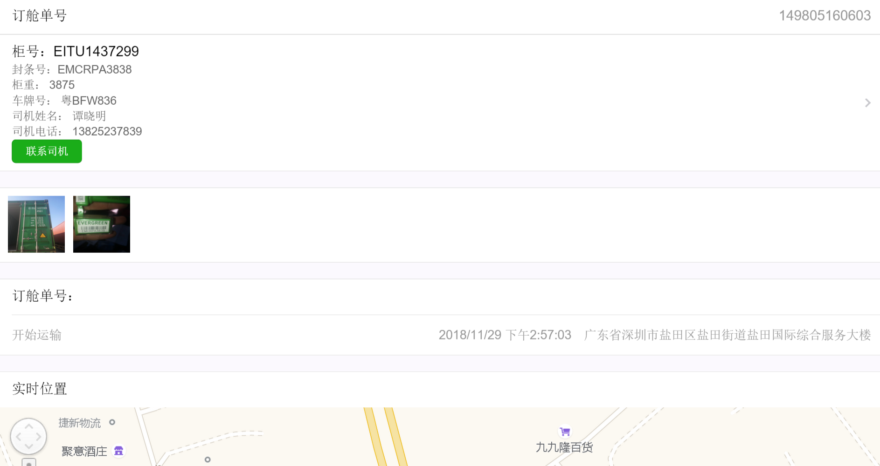
Task: Click the 九九隆百货 map label
Action: 564,447
